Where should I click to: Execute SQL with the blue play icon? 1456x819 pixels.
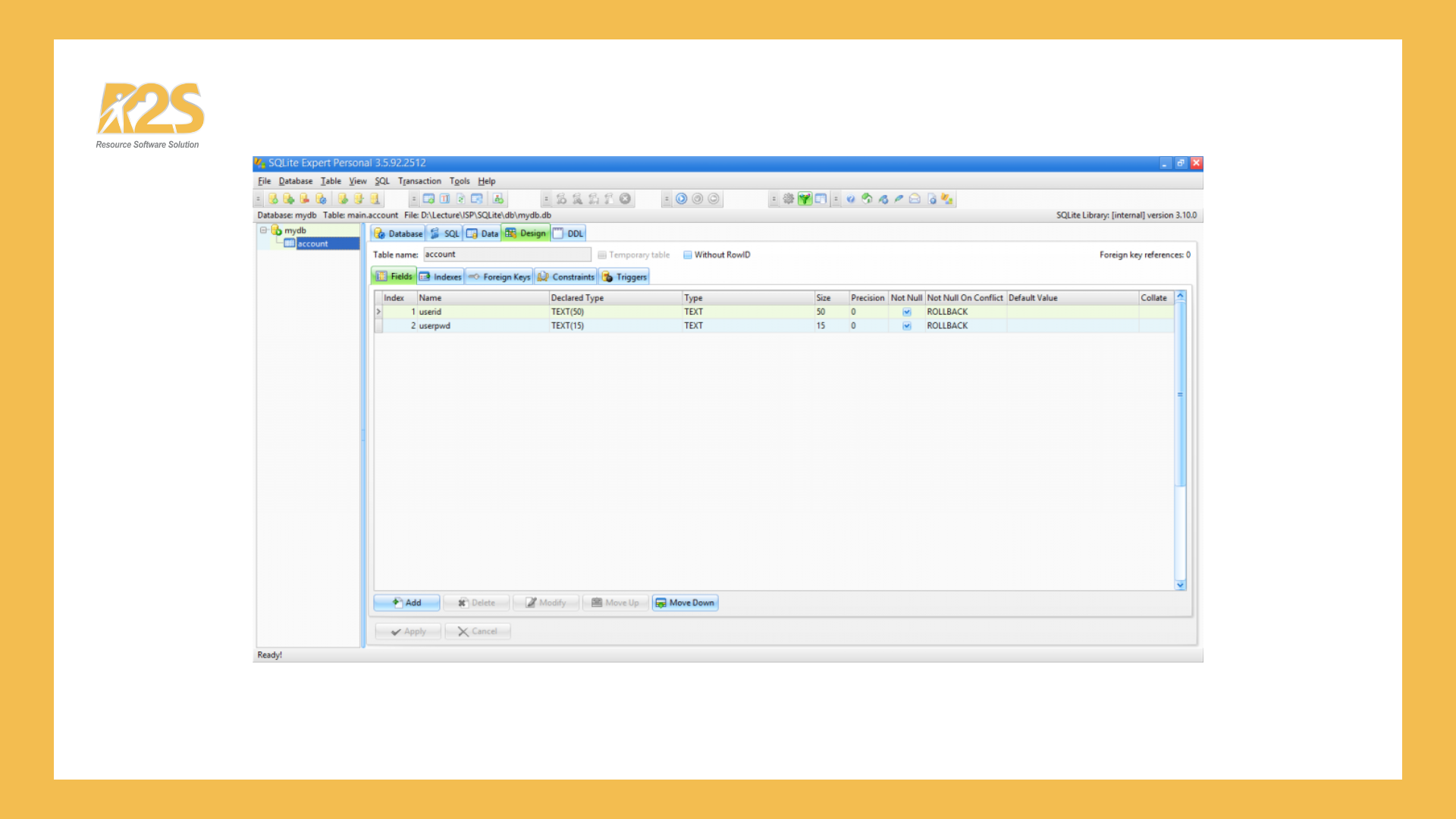pyautogui.click(x=681, y=199)
